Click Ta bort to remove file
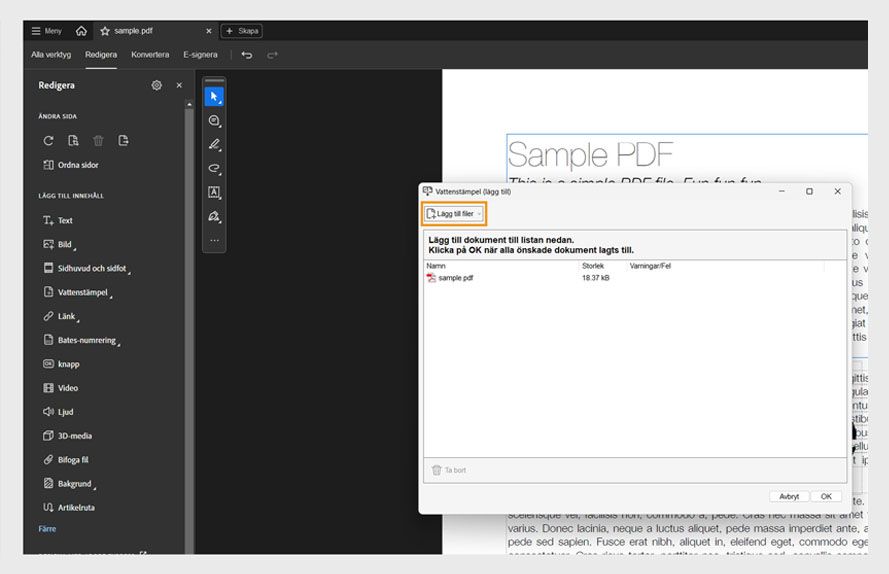The image size is (889, 574). click(449, 470)
